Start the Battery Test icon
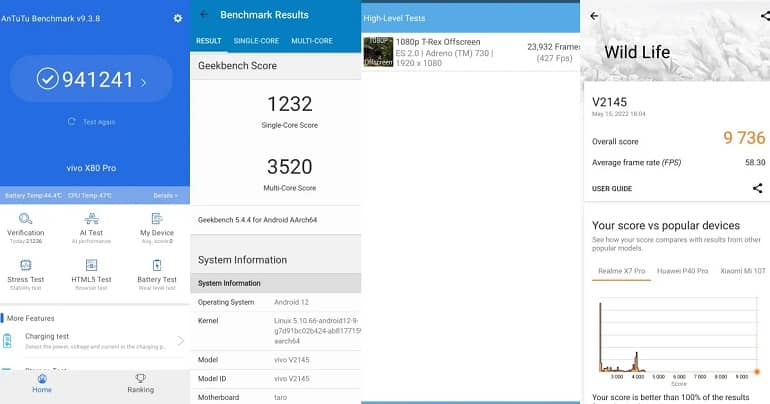The height and width of the screenshot is (404, 770). pos(157,265)
